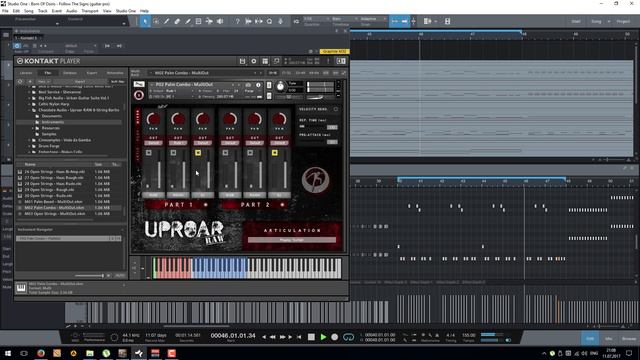This screenshot has width=640, height=360.
Task: Toggle the PART 2 enable dot
Action: pos(282,204)
